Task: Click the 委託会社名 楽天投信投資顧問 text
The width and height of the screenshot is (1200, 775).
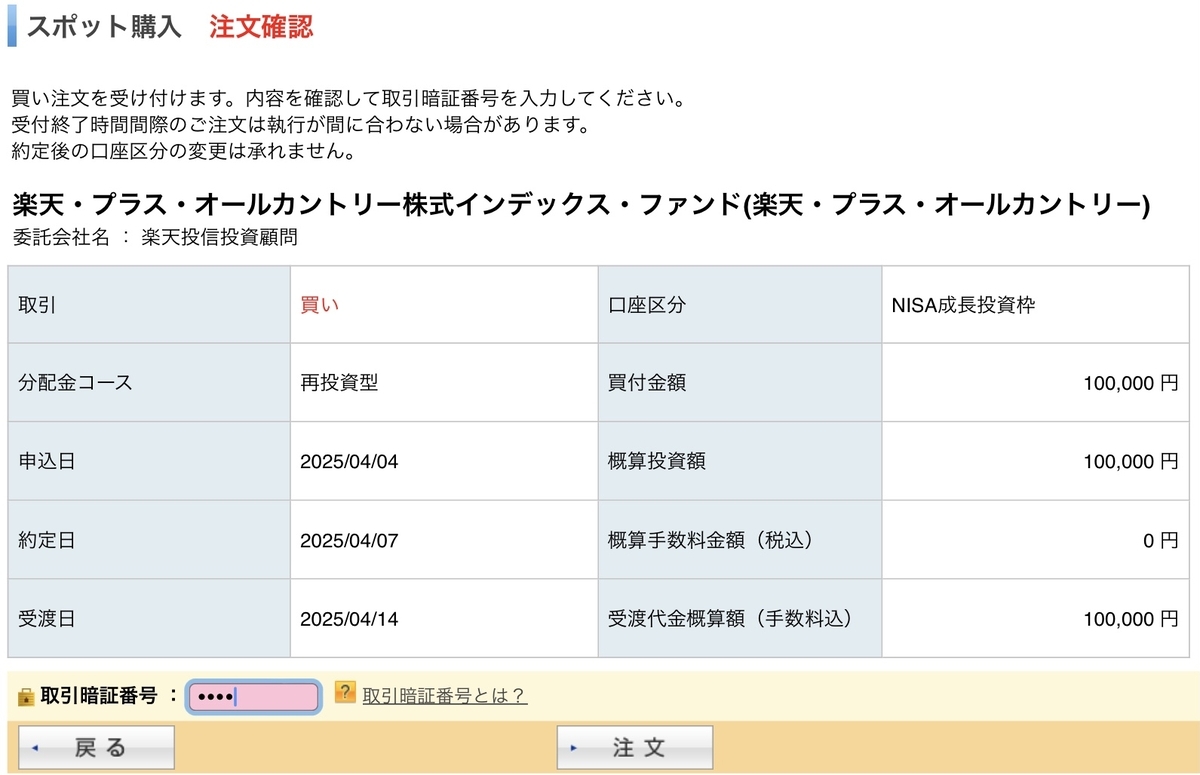Action: pyautogui.click(x=155, y=238)
